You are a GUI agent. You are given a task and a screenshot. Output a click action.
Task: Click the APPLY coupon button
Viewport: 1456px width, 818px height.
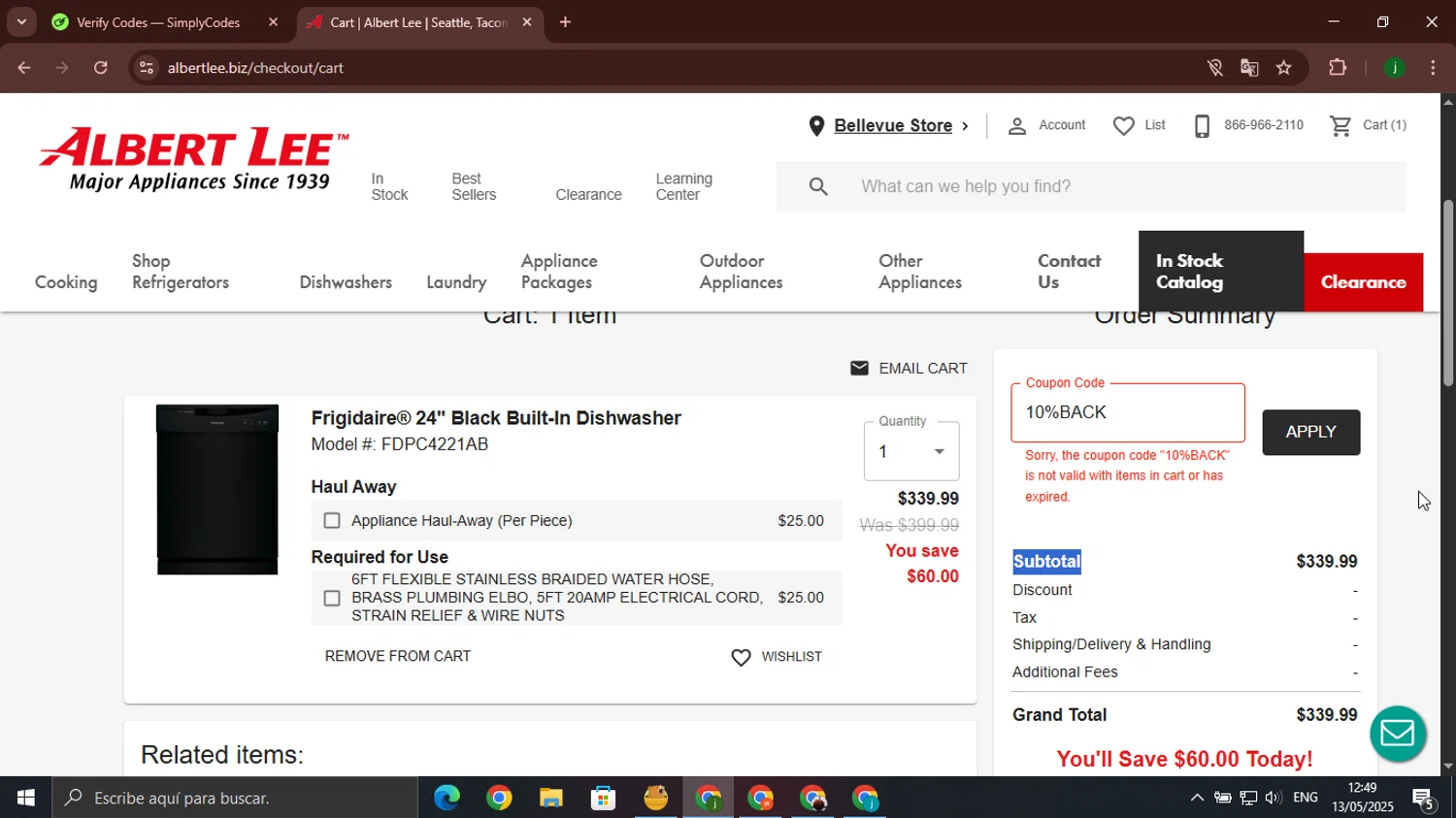(x=1311, y=432)
